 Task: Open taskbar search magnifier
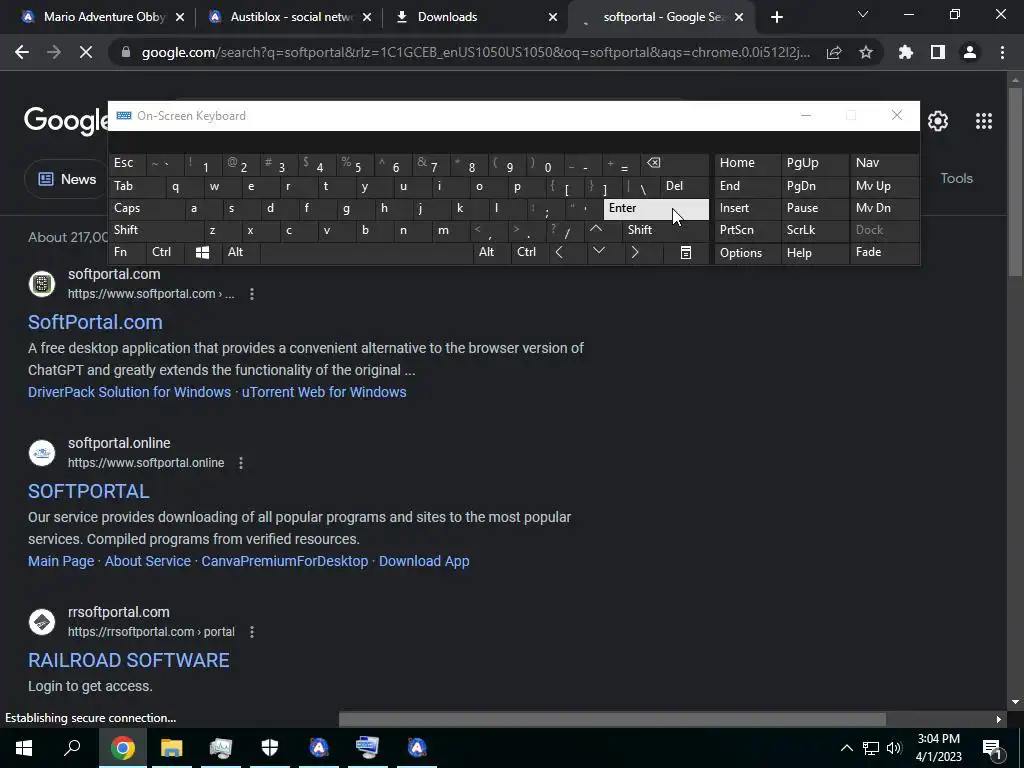[72, 748]
